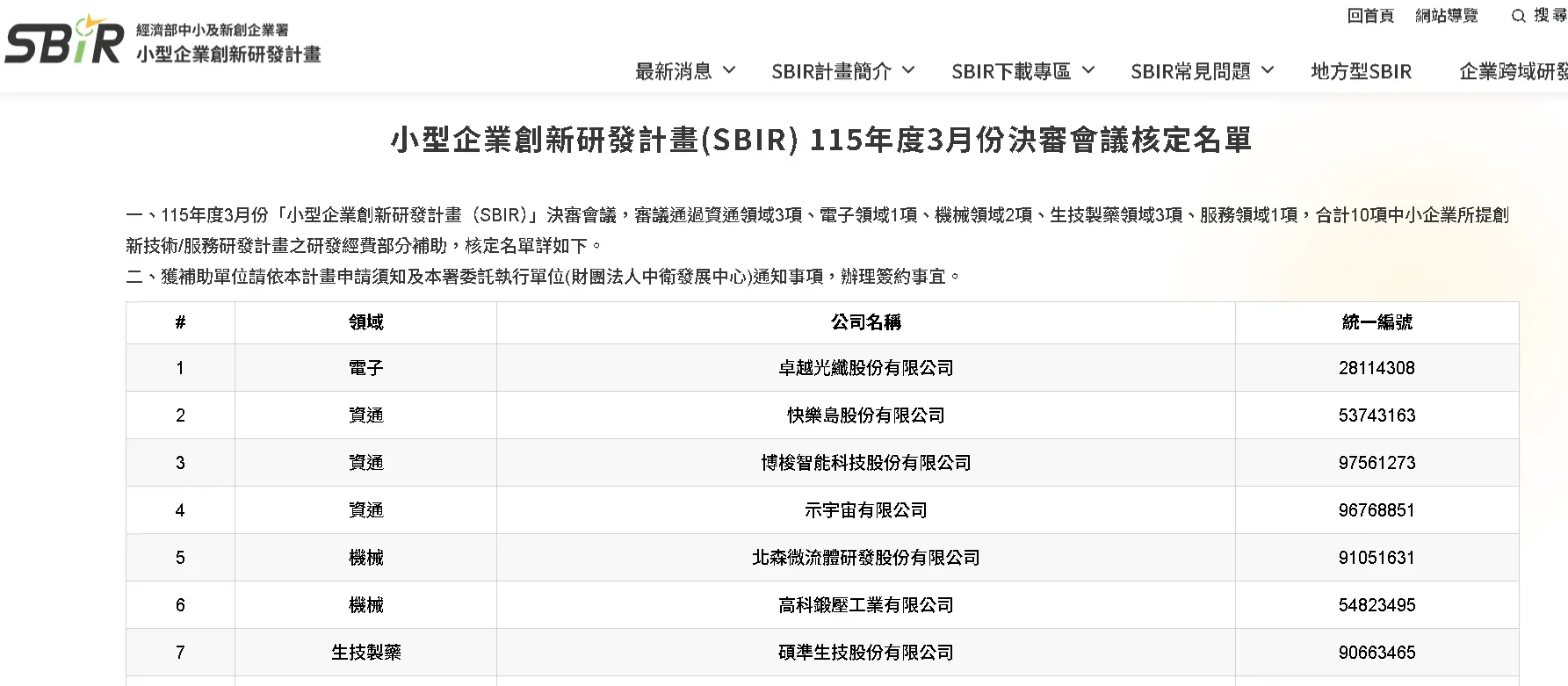
Task: Go to 回首頁 link
Action: 1370,16
